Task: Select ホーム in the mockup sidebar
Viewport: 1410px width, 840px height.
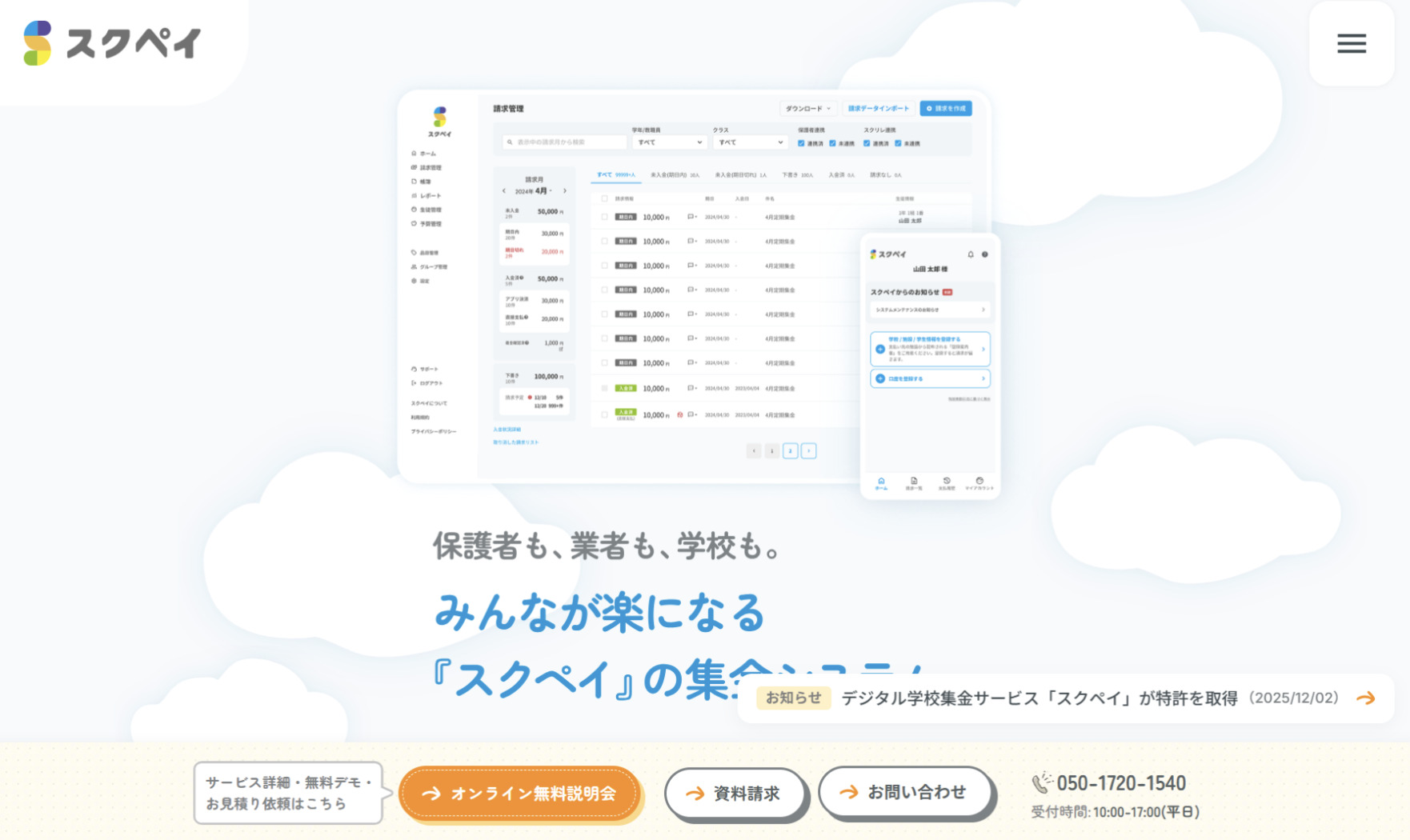Action: click(x=424, y=154)
